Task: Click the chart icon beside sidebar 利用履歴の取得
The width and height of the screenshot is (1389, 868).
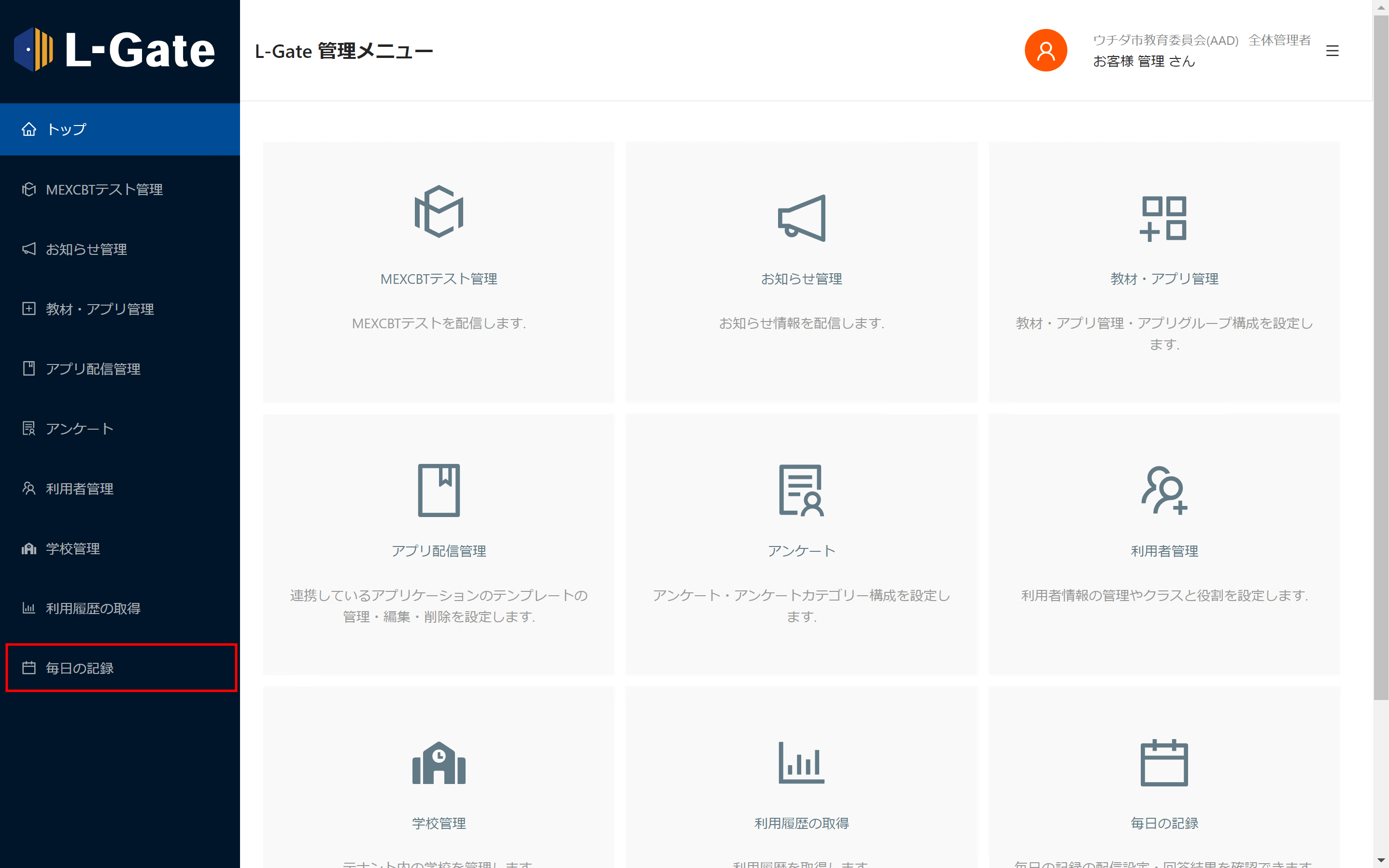Action: 28,607
